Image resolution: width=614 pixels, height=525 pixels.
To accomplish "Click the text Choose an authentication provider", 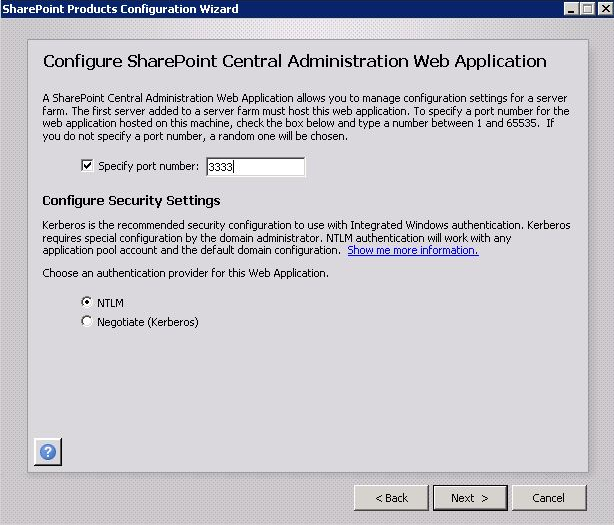I will (x=185, y=273).
